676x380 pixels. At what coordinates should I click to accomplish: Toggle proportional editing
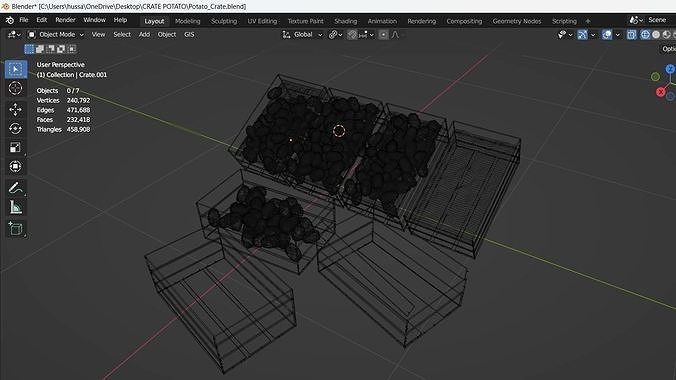click(383, 35)
